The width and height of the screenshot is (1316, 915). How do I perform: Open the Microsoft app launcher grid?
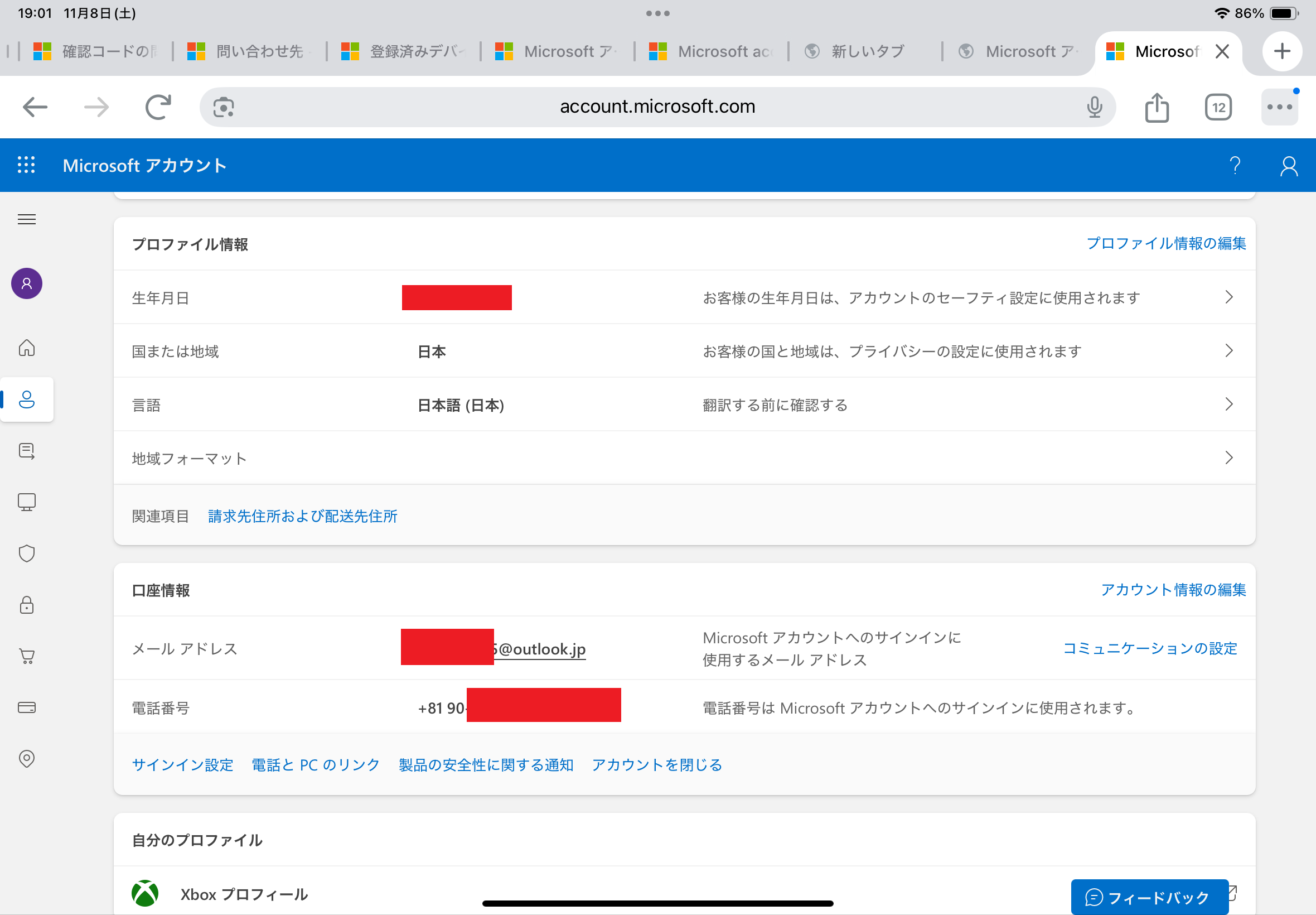(26, 165)
